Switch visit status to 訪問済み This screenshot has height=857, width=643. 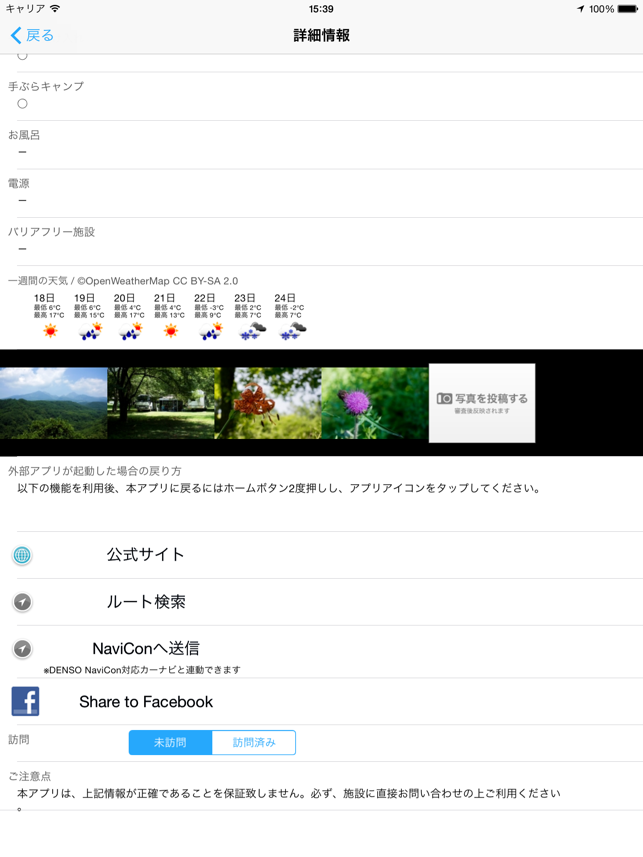[254, 743]
